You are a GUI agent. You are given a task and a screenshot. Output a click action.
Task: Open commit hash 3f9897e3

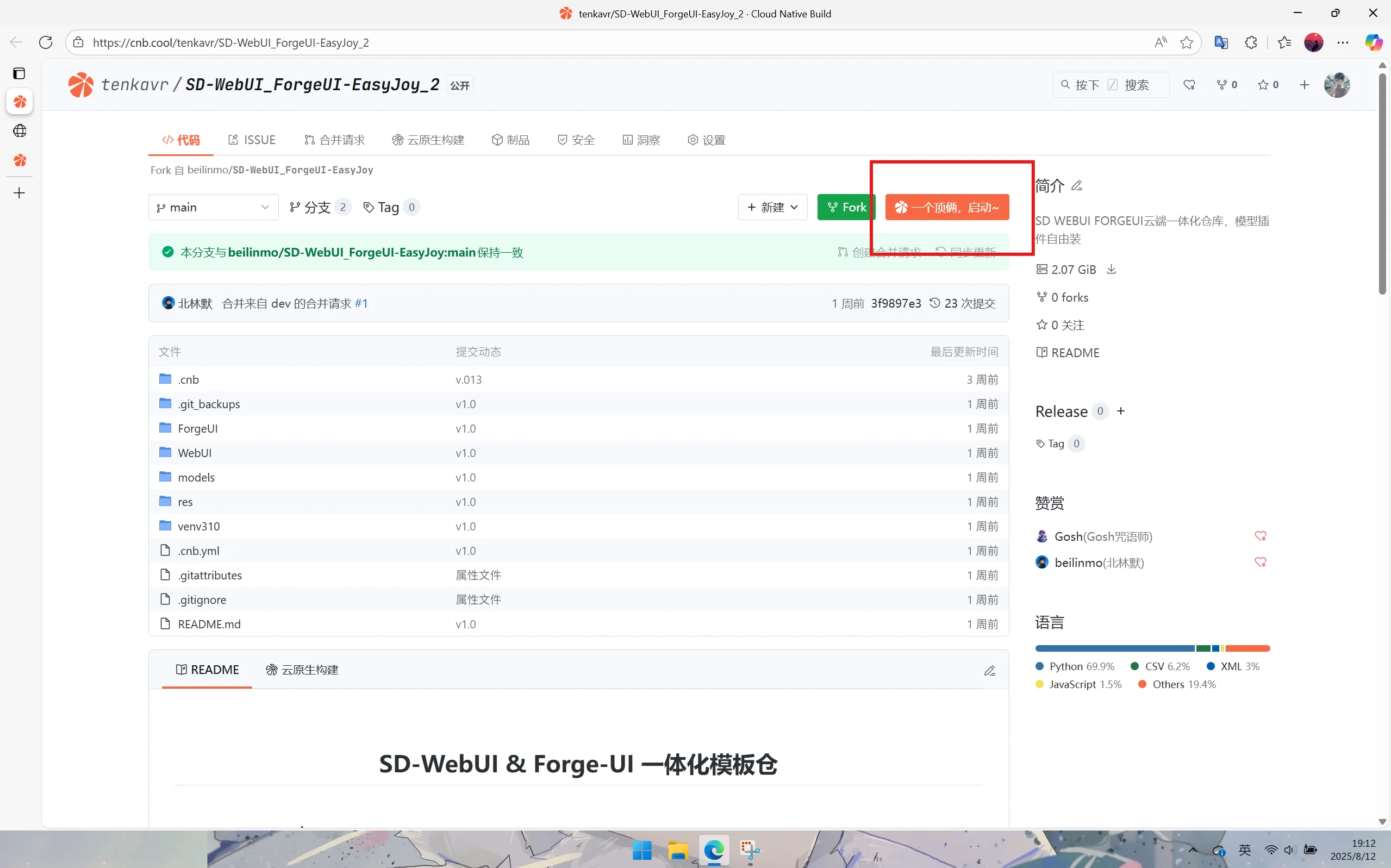coord(896,303)
